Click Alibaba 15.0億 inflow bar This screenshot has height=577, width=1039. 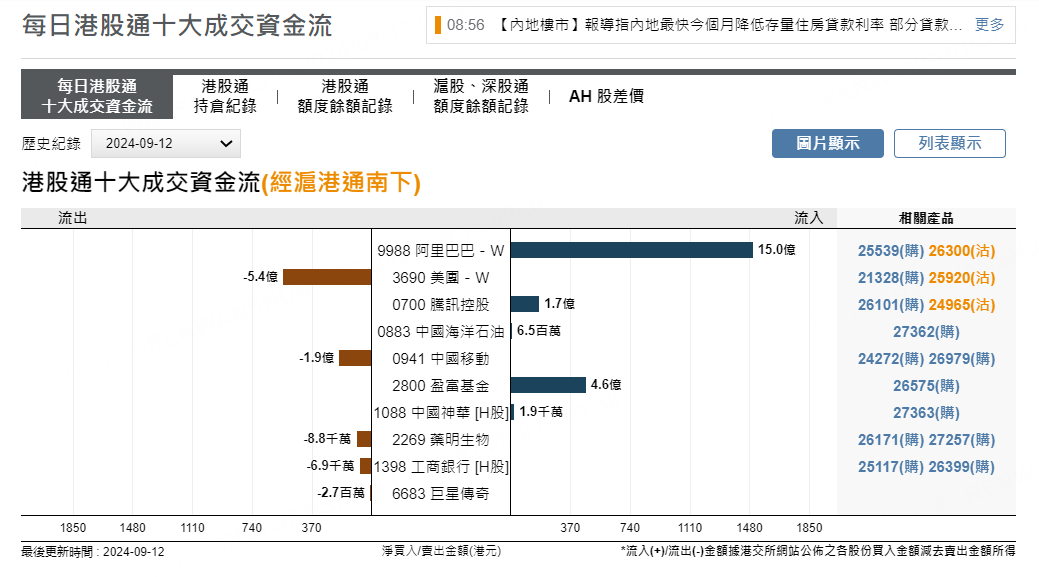(631, 250)
